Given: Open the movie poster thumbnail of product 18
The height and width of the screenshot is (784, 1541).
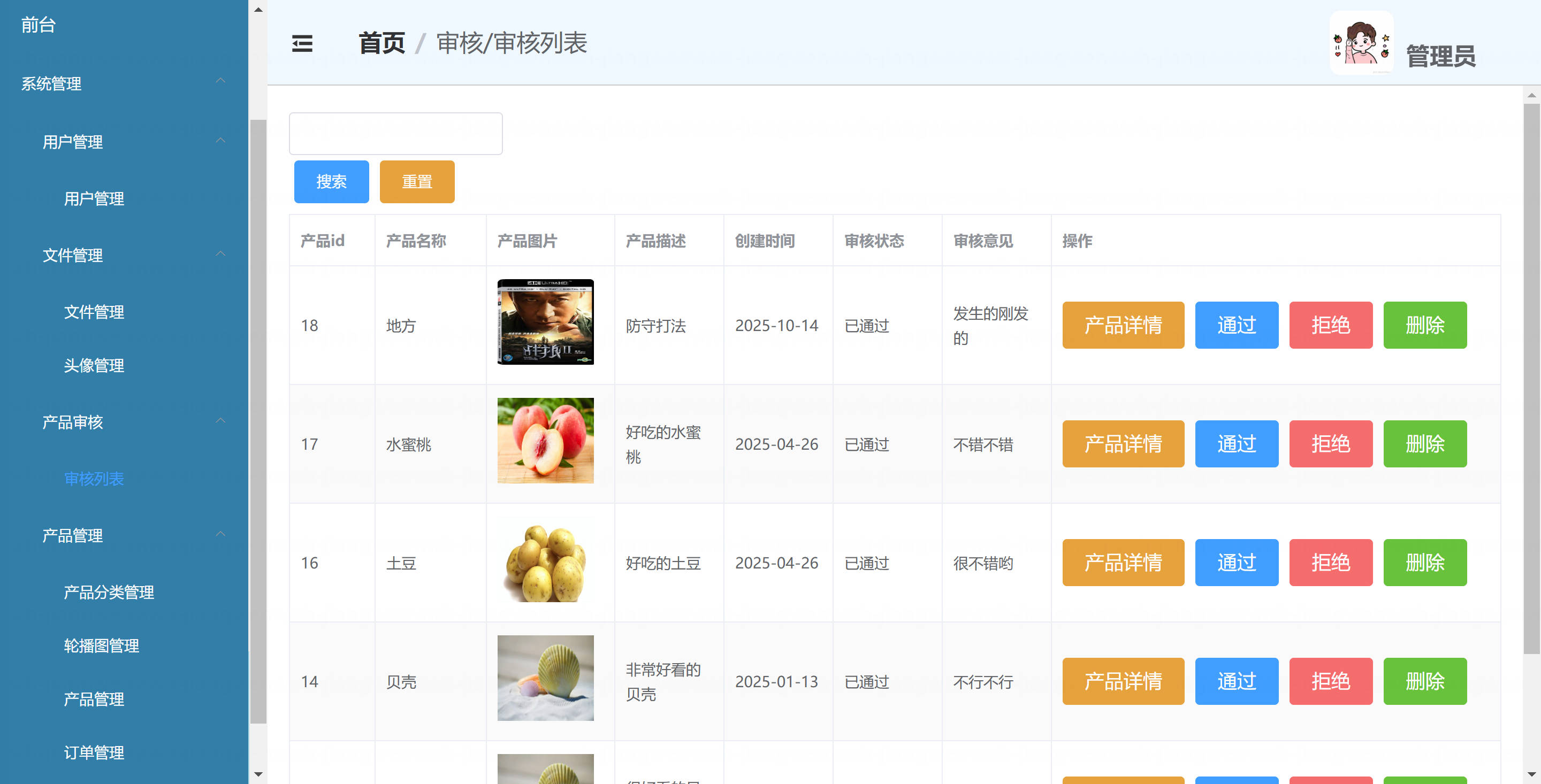Looking at the screenshot, I should (546, 322).
